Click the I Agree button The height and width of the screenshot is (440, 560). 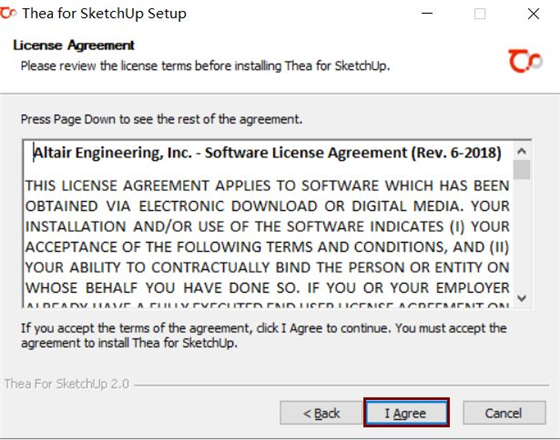click(x=406, y=412)
